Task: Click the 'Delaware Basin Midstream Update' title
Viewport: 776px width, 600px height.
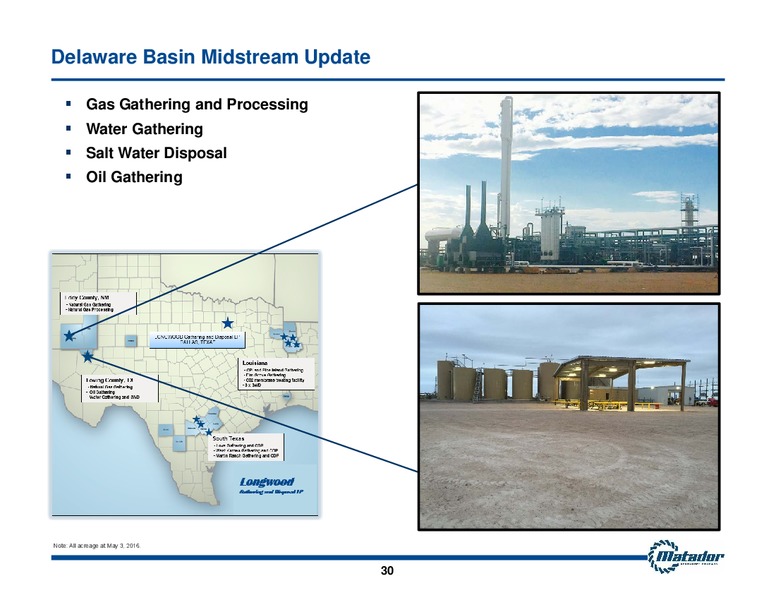Action: [211, 57]
